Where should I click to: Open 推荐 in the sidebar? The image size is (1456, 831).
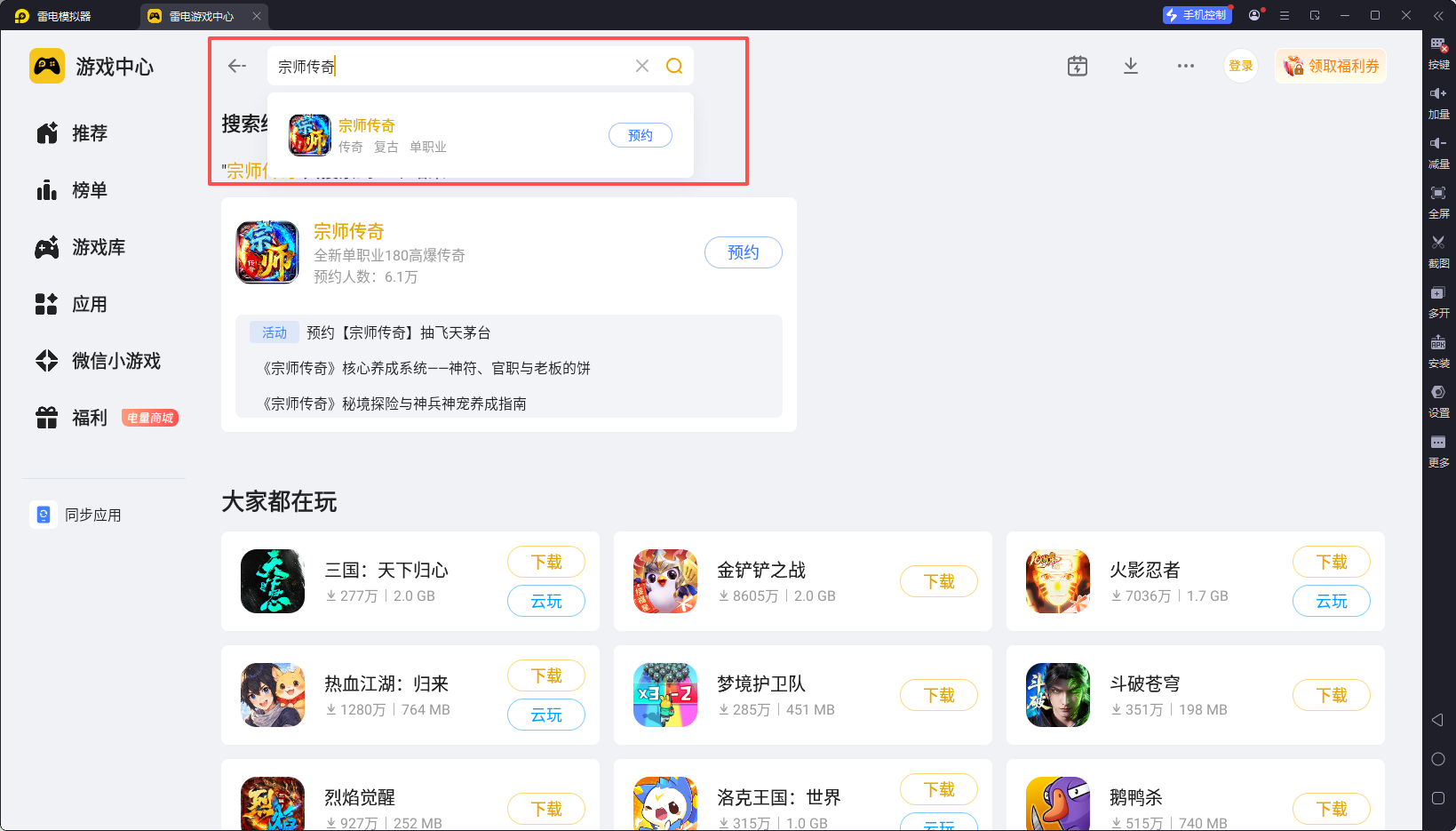point(73,133)
